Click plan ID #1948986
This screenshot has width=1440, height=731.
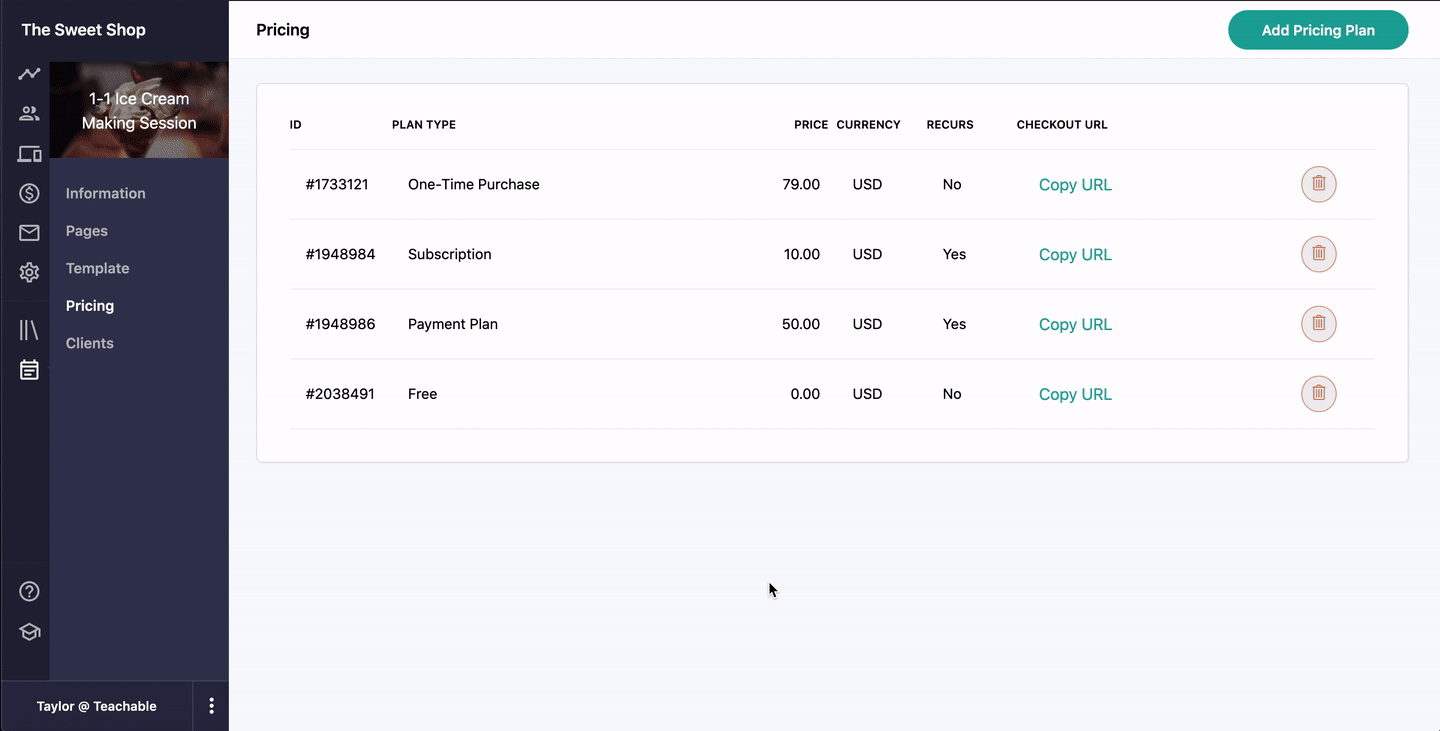(340, 324)
